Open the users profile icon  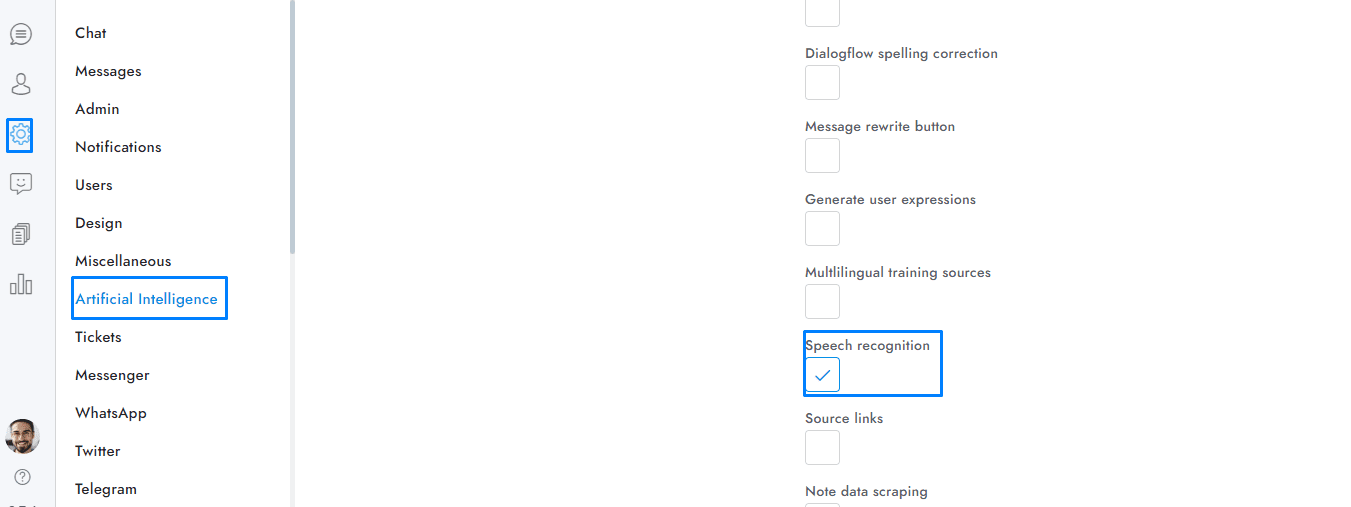[20, 84]
